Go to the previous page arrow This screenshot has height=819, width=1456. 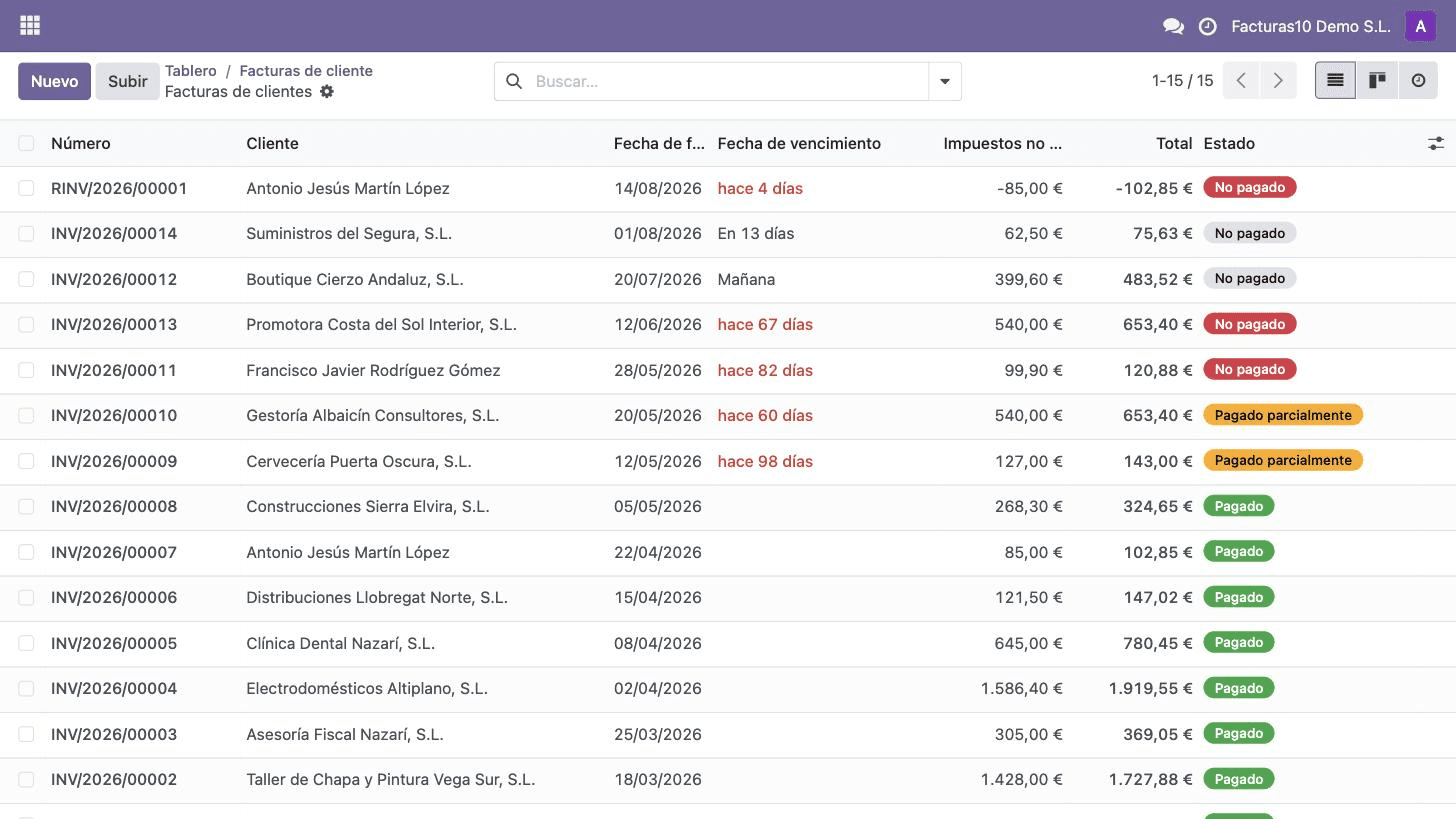coord(1241,81)
